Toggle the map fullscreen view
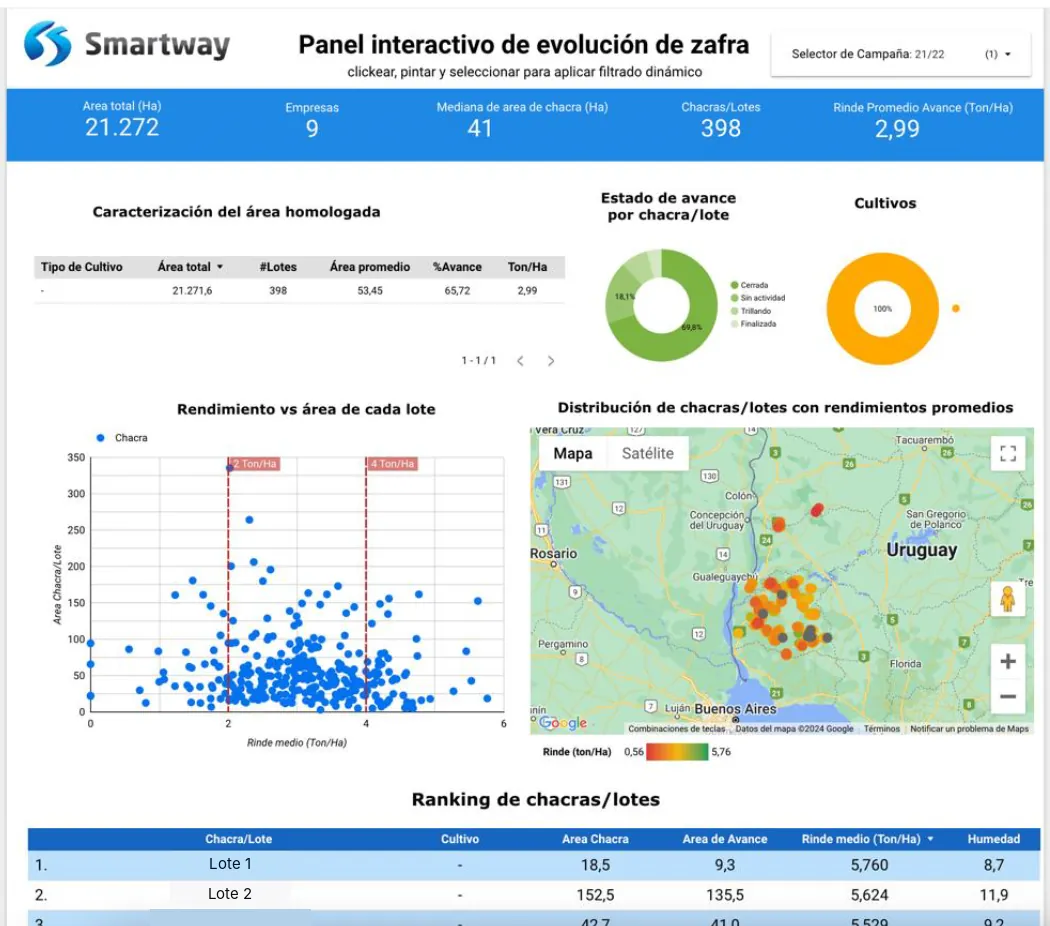This screenshot has width=1050, height=926. pos(1008,453)
